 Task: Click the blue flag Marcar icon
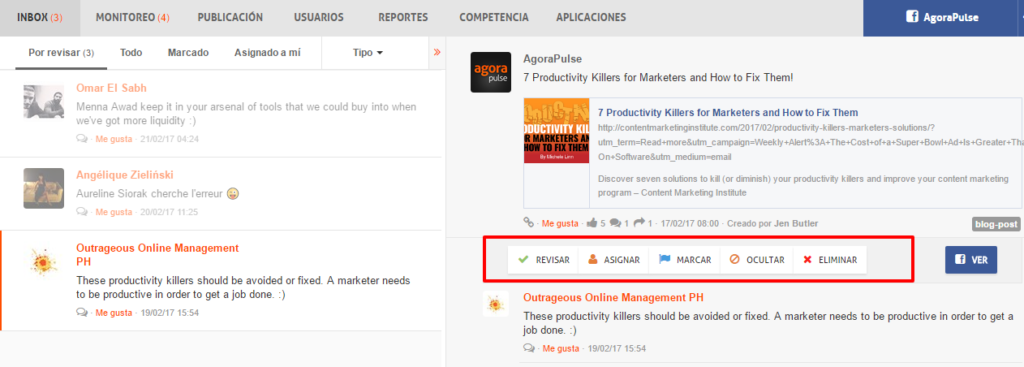[x=665, y=260]
